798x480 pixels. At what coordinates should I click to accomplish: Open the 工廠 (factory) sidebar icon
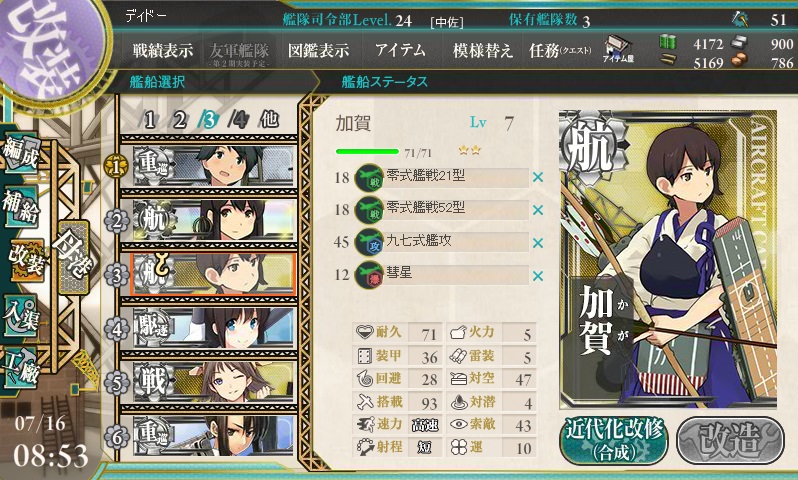[20, 368]
